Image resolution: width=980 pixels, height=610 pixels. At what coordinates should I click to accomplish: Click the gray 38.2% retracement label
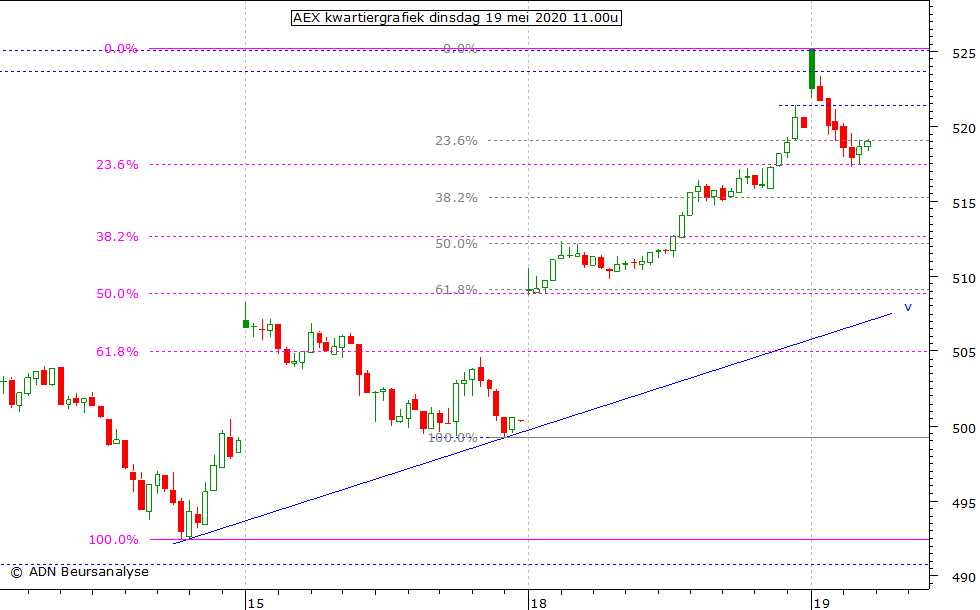click(455, 198)
